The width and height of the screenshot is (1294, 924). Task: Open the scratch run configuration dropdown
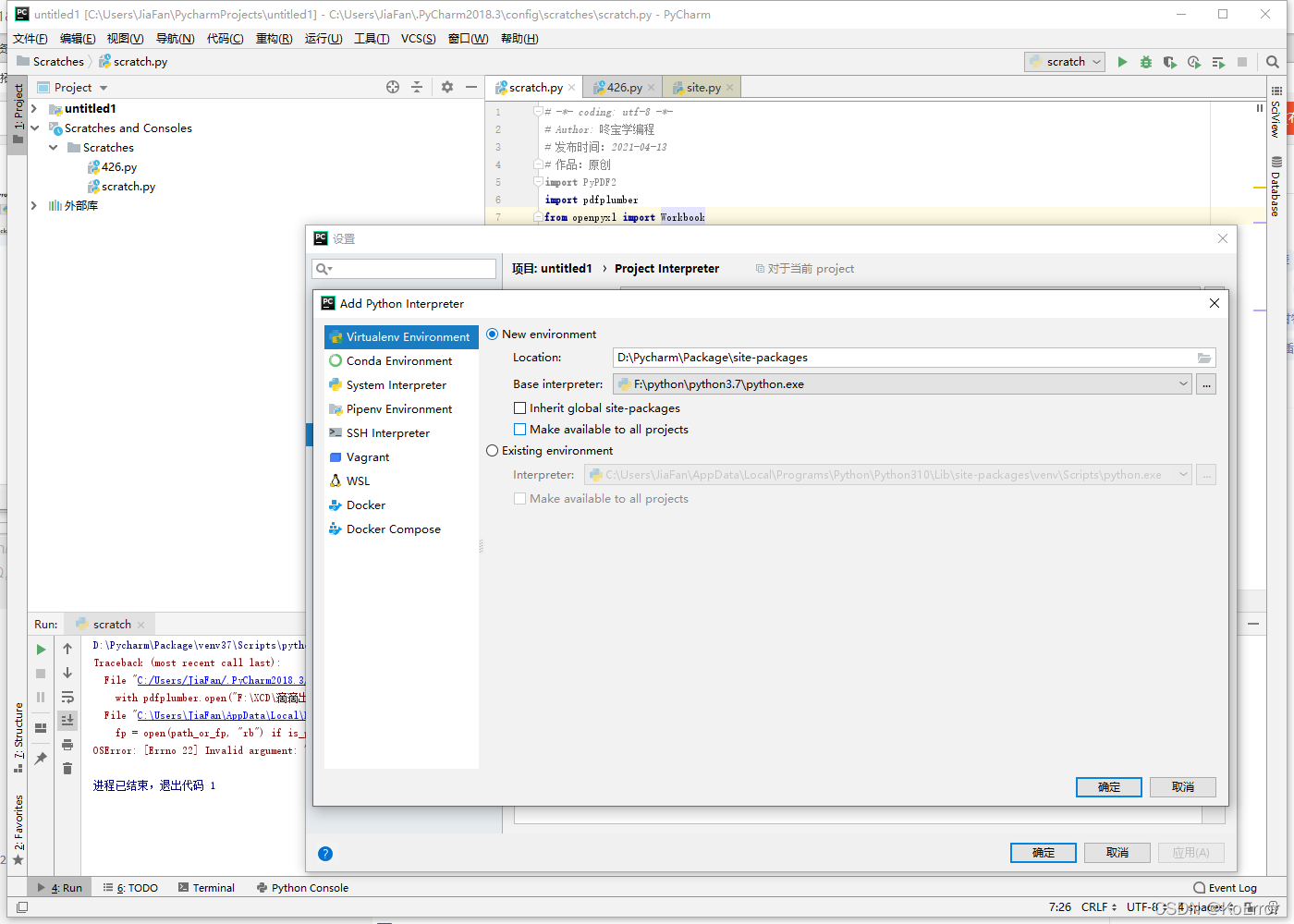[1065, 62]
